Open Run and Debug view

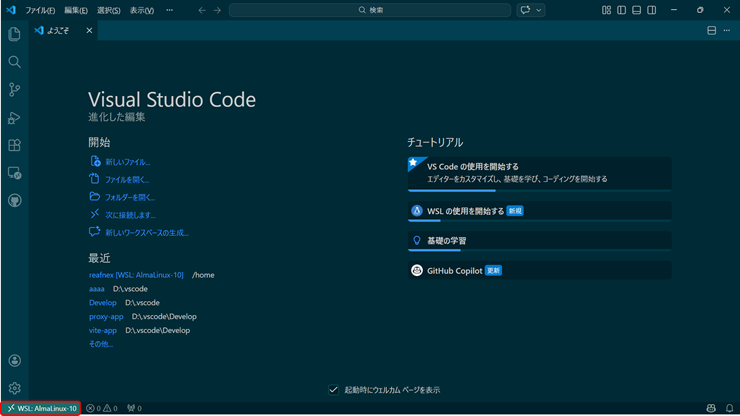[x=14, y=118]
